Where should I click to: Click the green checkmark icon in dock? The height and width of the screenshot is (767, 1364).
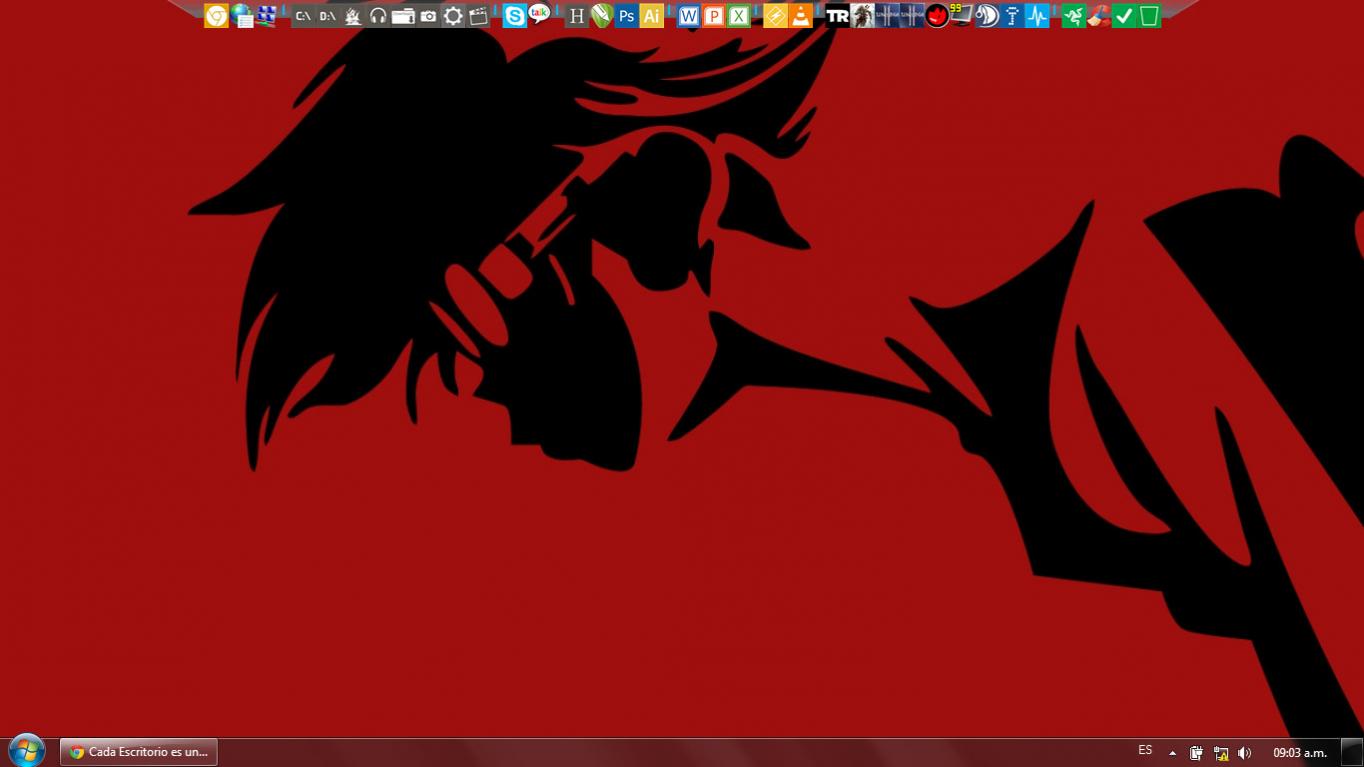[1123, 16]
